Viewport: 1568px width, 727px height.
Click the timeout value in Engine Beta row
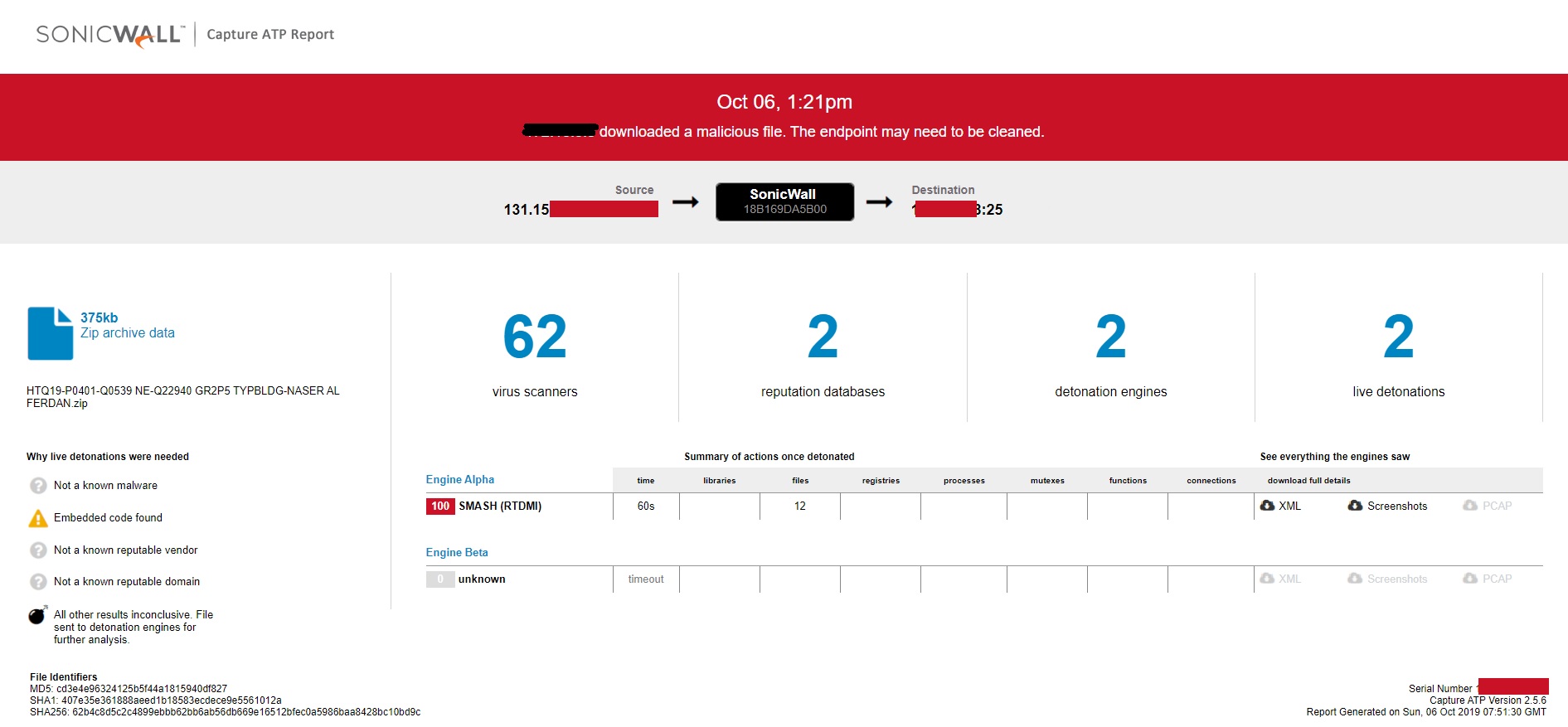pos(646,579)
